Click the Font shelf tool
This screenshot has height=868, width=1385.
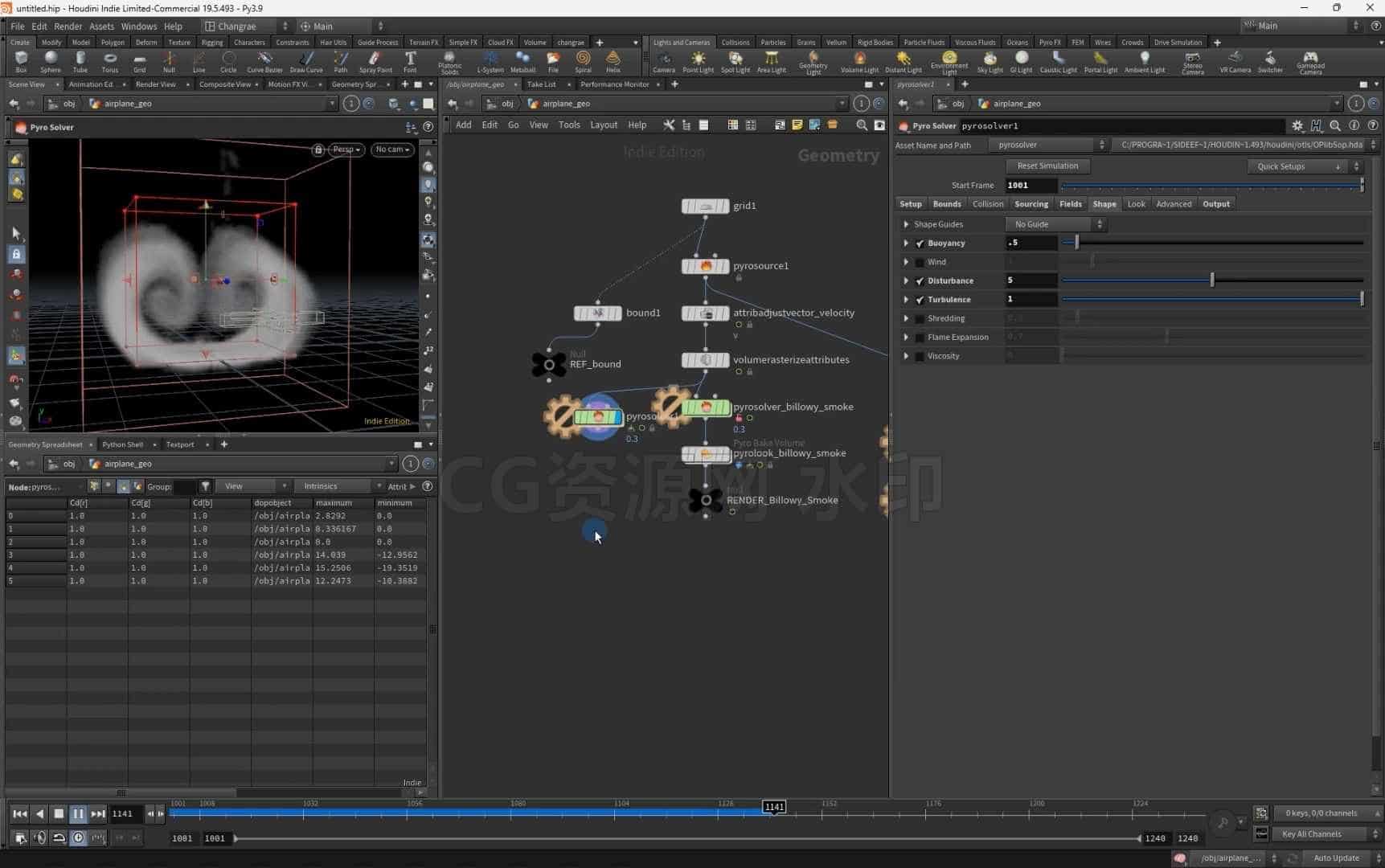tap(410, 62)
